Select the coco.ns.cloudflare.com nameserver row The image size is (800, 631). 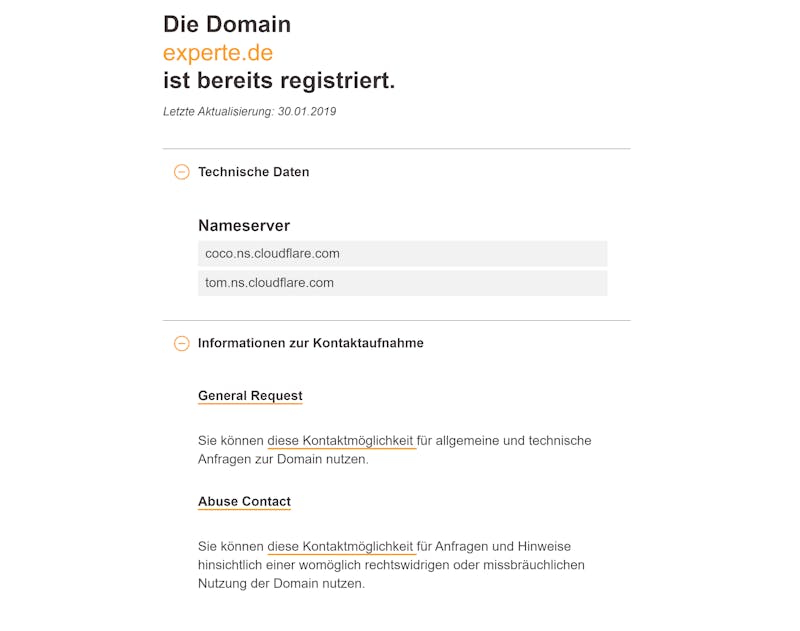coord(403,254)
